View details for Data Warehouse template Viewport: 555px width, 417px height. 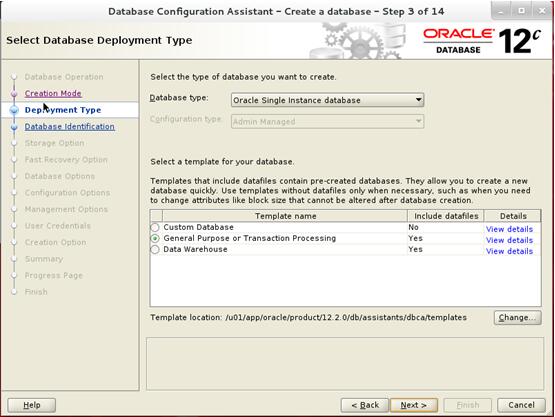pos(509,251)
